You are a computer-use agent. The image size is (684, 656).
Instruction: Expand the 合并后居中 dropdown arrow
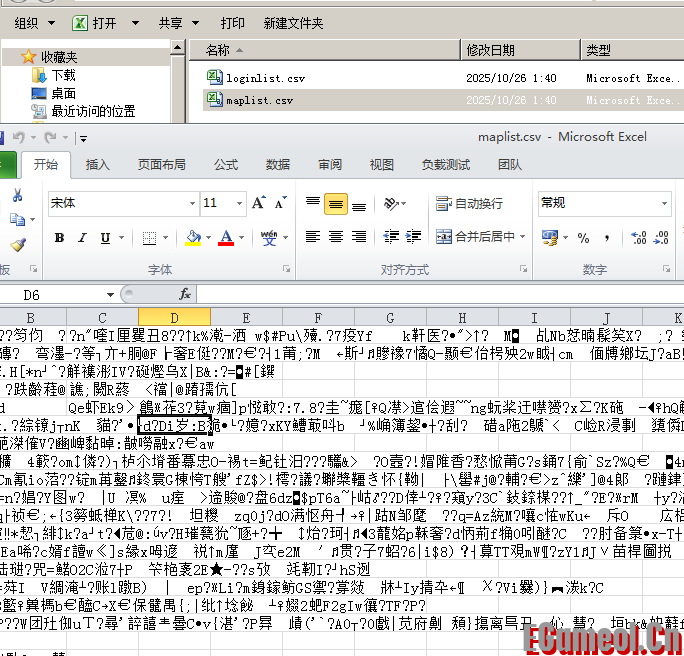pyautogui.click(x=523, y=237)
